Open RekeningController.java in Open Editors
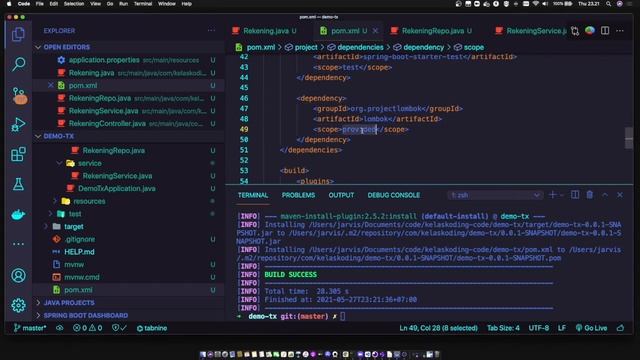The width and height of the screenshot is (640, 360). [x=129, y=123]
